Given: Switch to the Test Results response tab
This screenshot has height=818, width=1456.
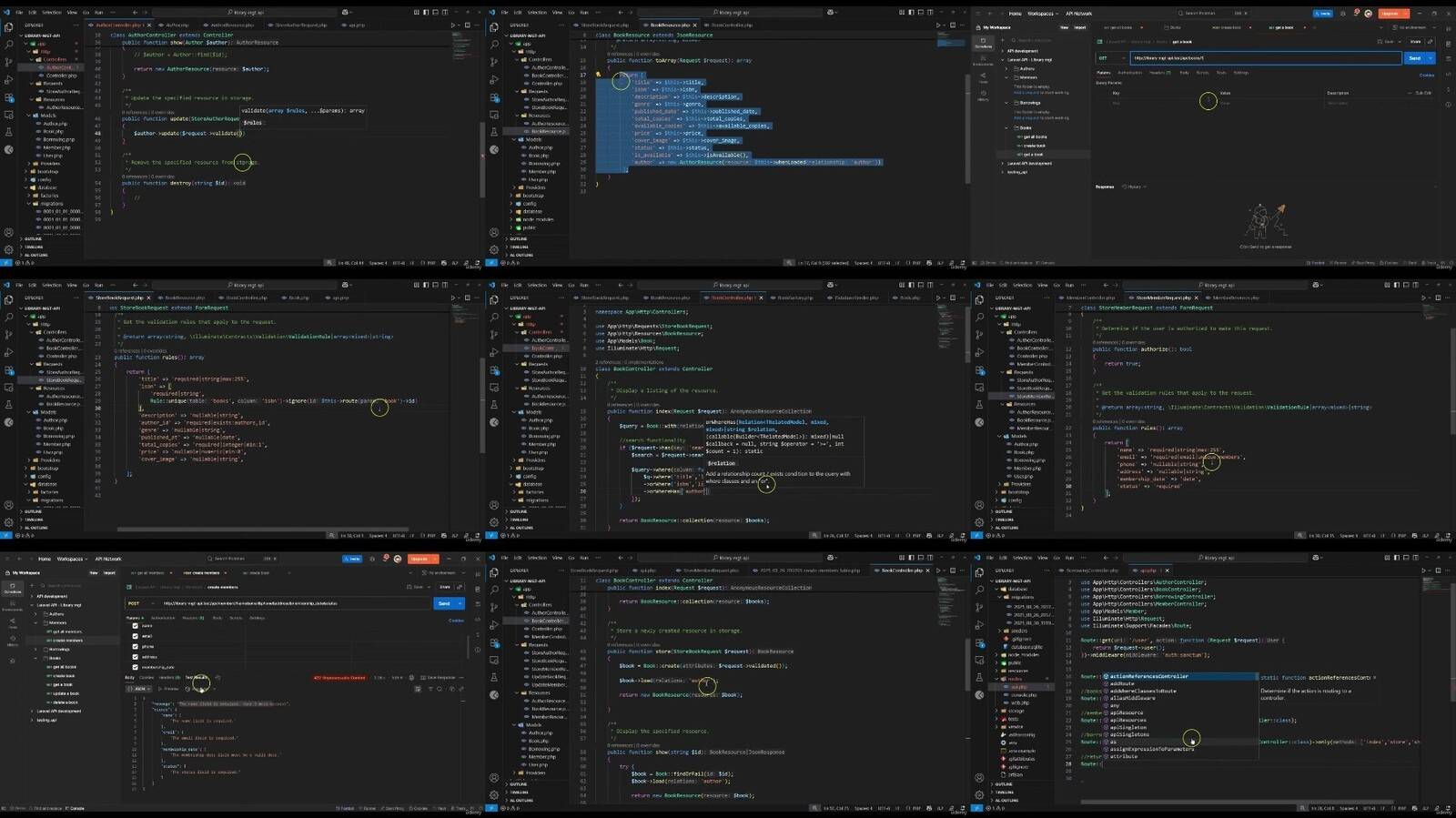Looking at the screenshot, I should pos(197,678).
